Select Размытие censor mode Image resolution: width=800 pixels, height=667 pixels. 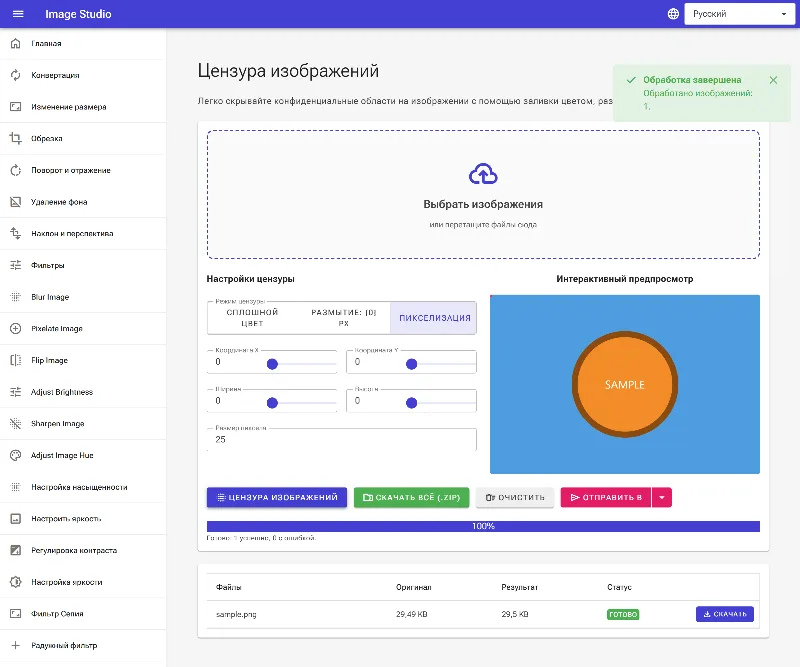point(343,317)
